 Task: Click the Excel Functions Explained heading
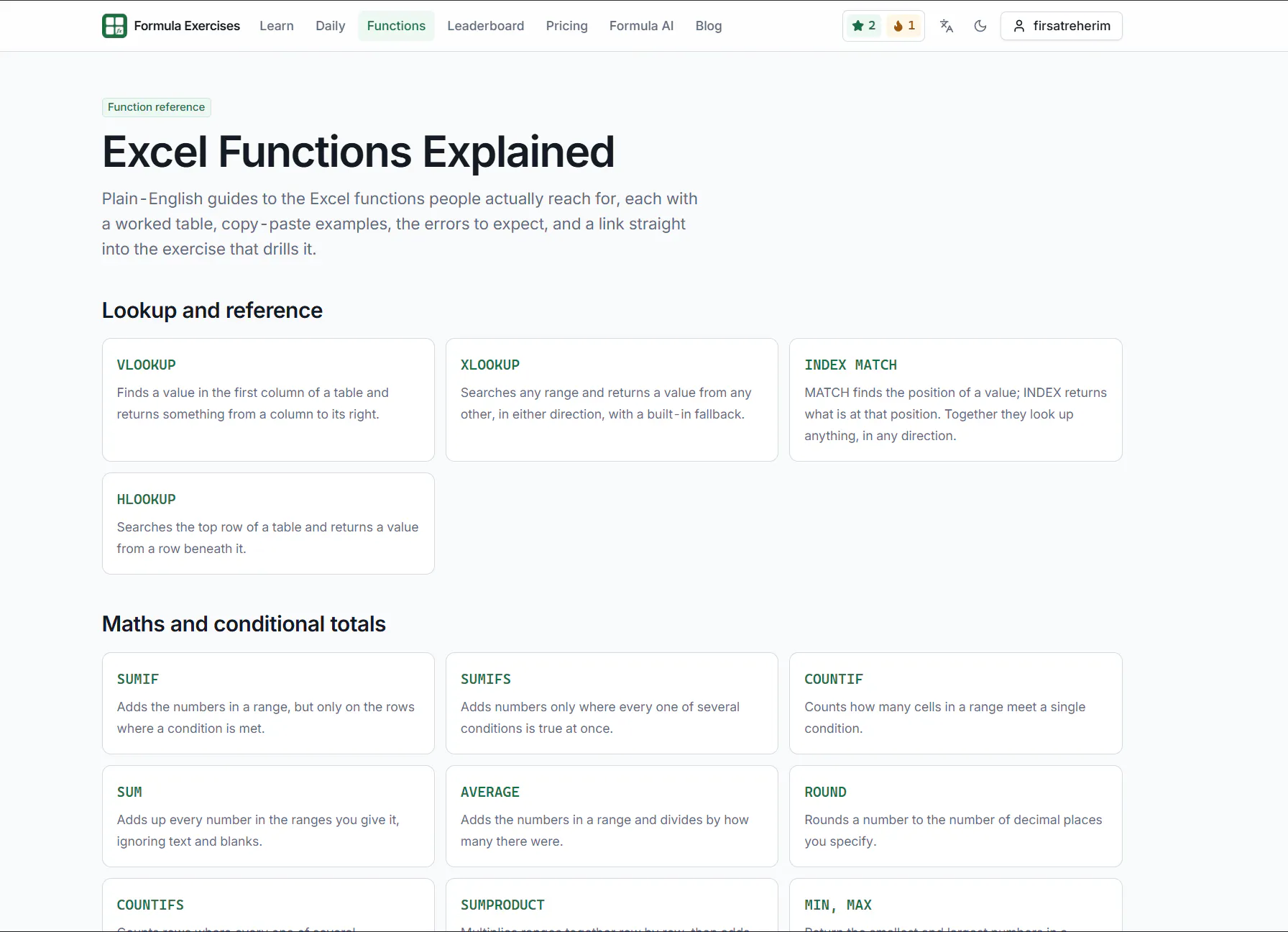click(358, 152)
